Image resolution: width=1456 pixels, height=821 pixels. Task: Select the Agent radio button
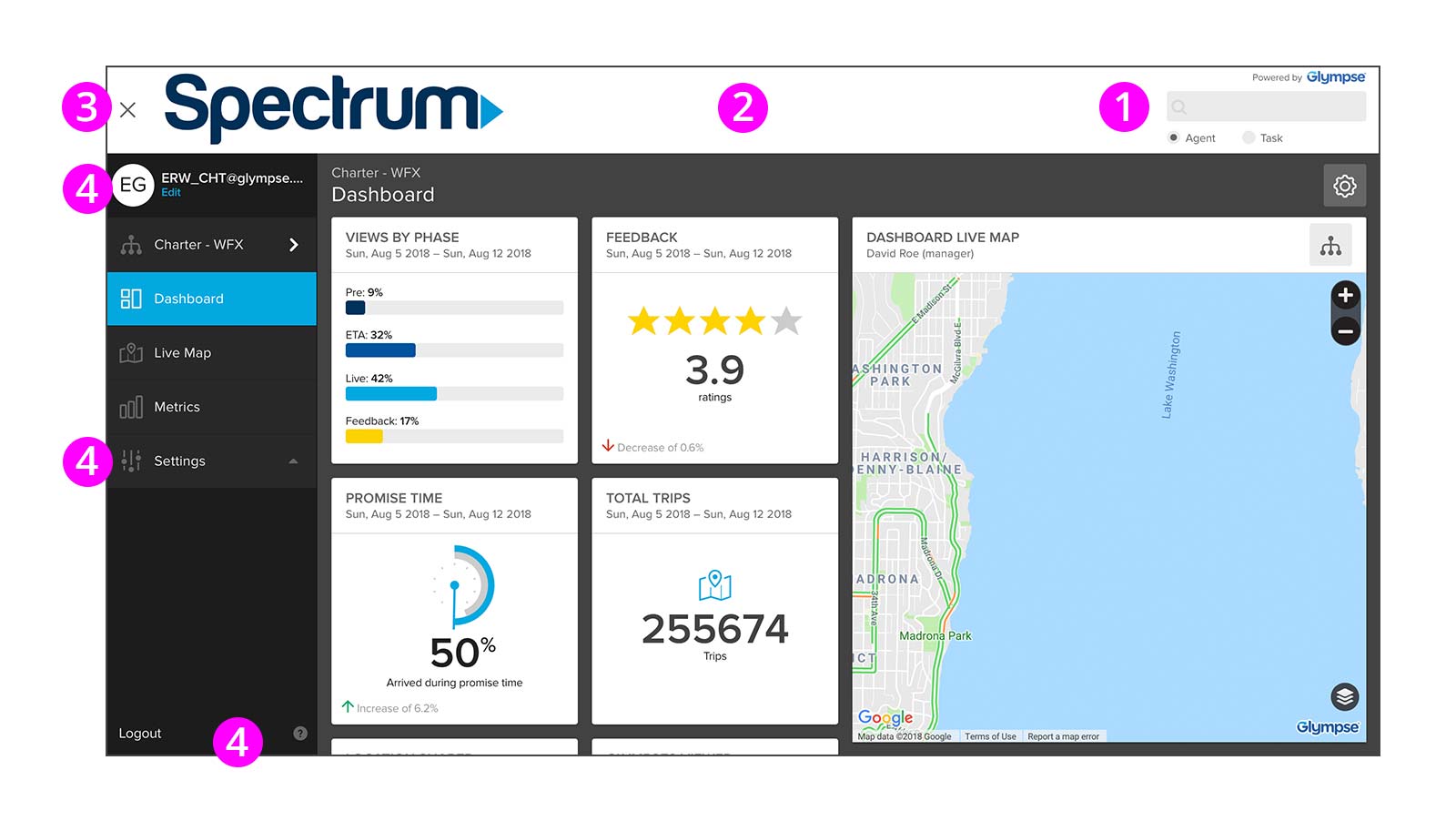click(1173, 137)
